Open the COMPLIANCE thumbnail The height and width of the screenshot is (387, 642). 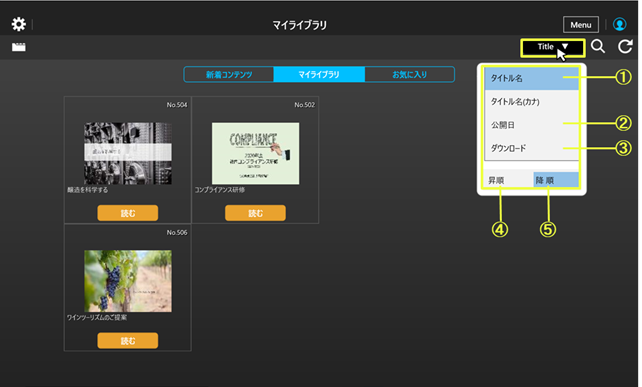click(255, 153)
